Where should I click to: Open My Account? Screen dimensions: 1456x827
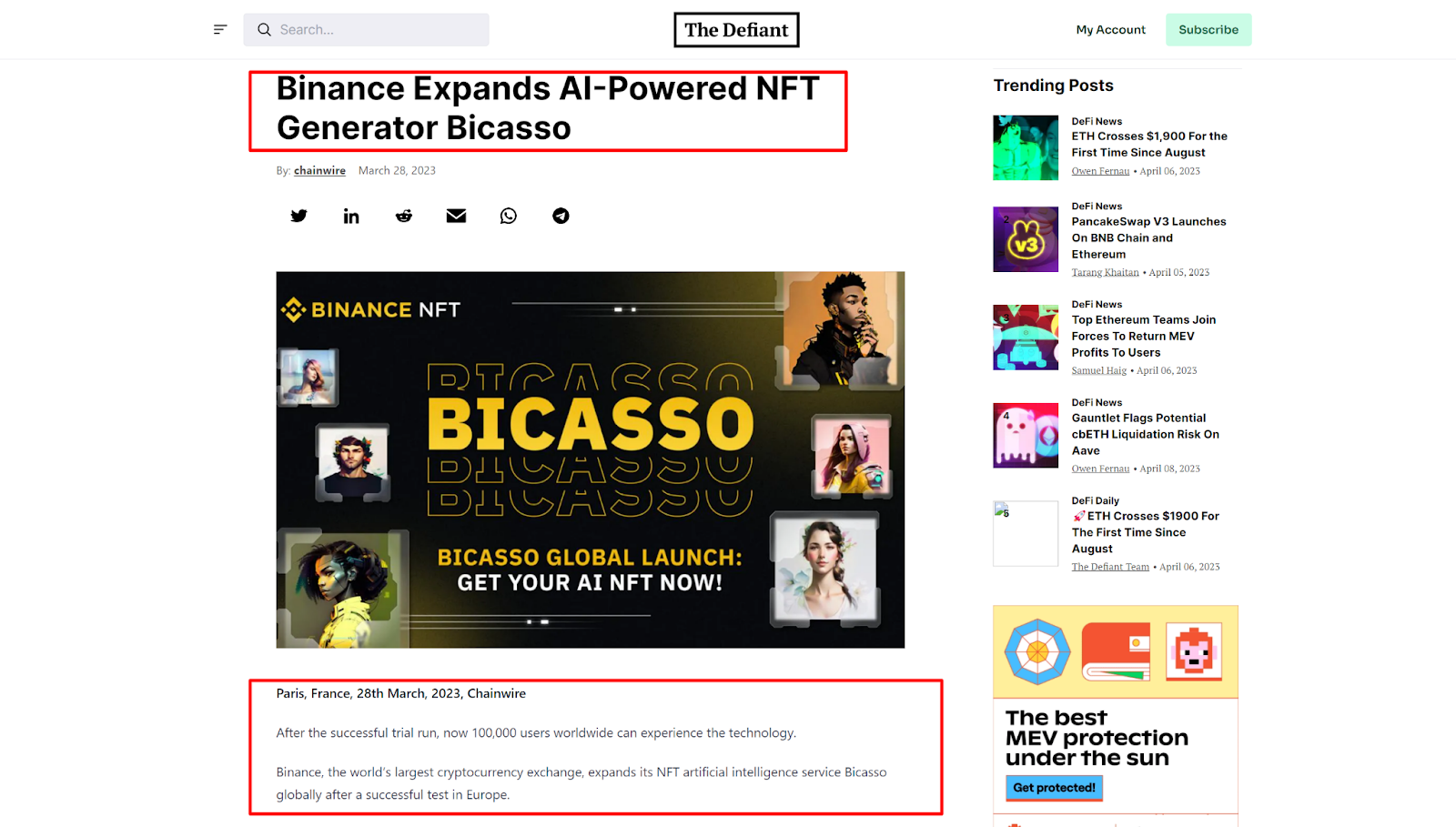point(1110,30)
